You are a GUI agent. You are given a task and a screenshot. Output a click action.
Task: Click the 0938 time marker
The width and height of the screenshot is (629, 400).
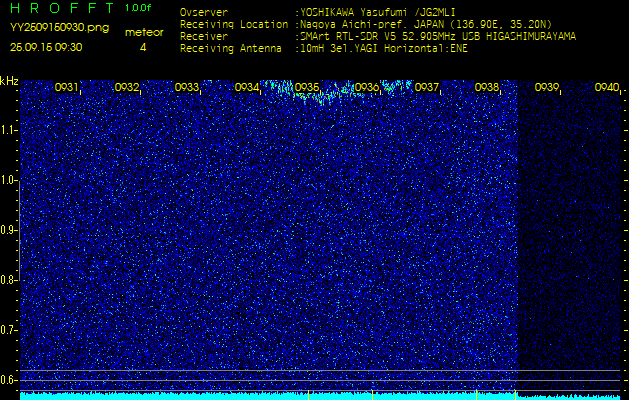click(x=486, y=87)
